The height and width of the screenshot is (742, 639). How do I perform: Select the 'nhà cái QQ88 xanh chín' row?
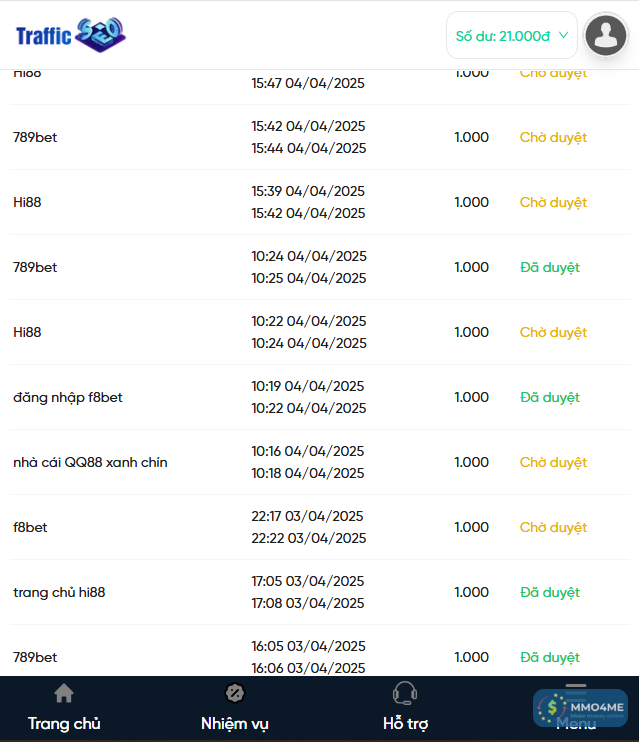91,463
